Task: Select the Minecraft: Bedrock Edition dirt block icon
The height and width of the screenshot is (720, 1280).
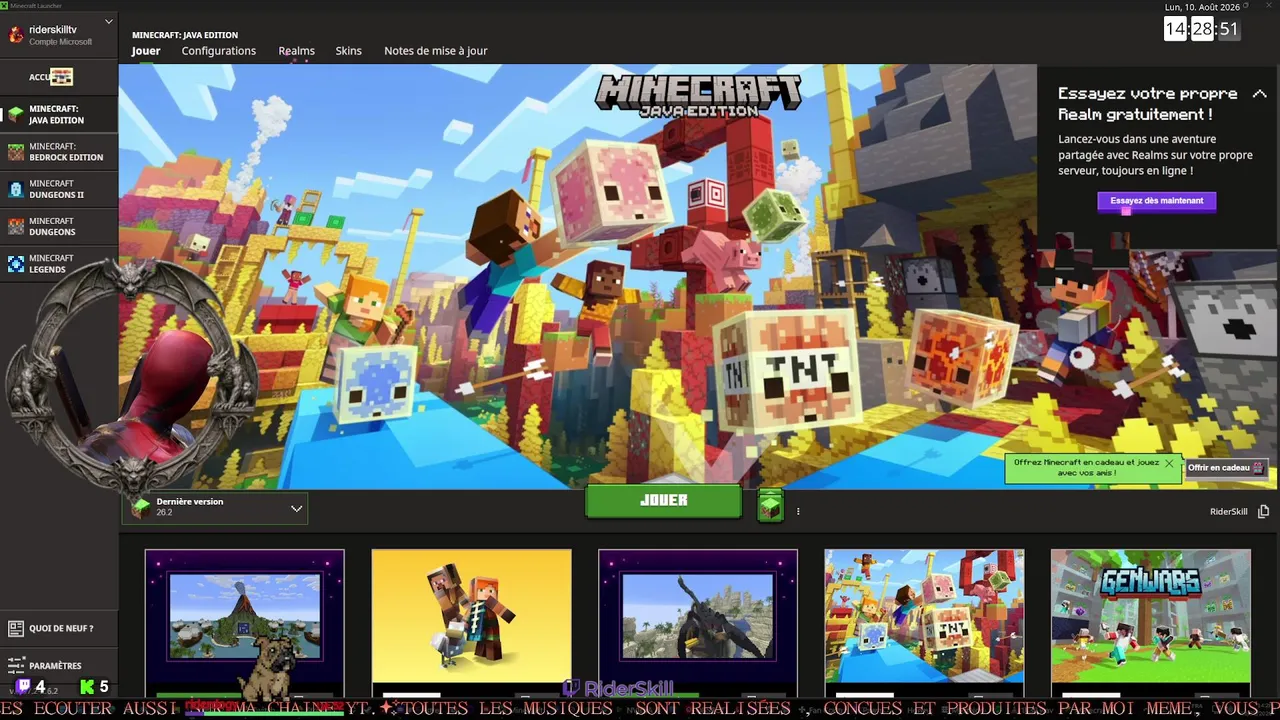Action: pyautogui.click(x=15, y=152)
